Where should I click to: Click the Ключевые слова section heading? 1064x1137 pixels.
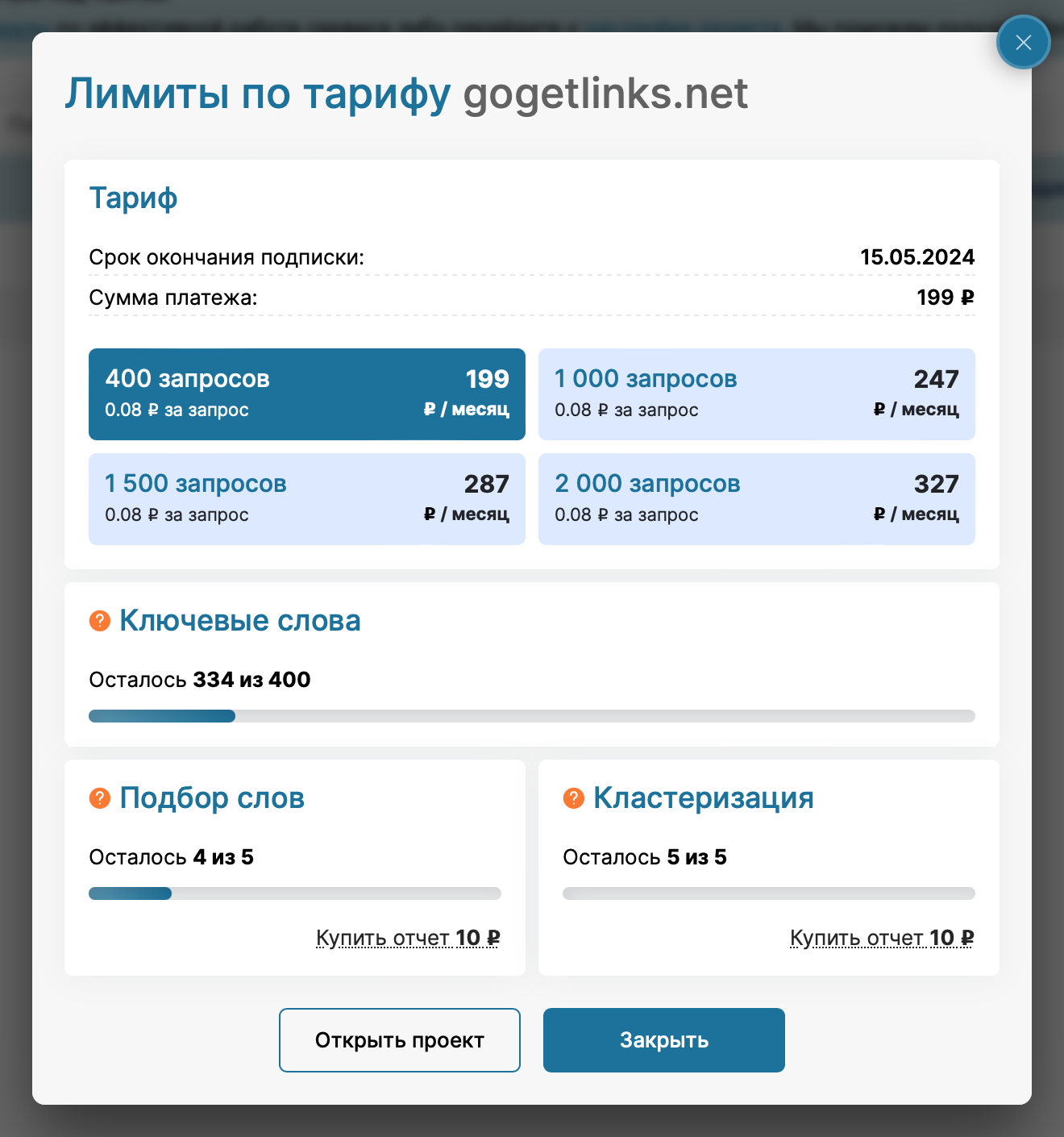tap(239, 621)
